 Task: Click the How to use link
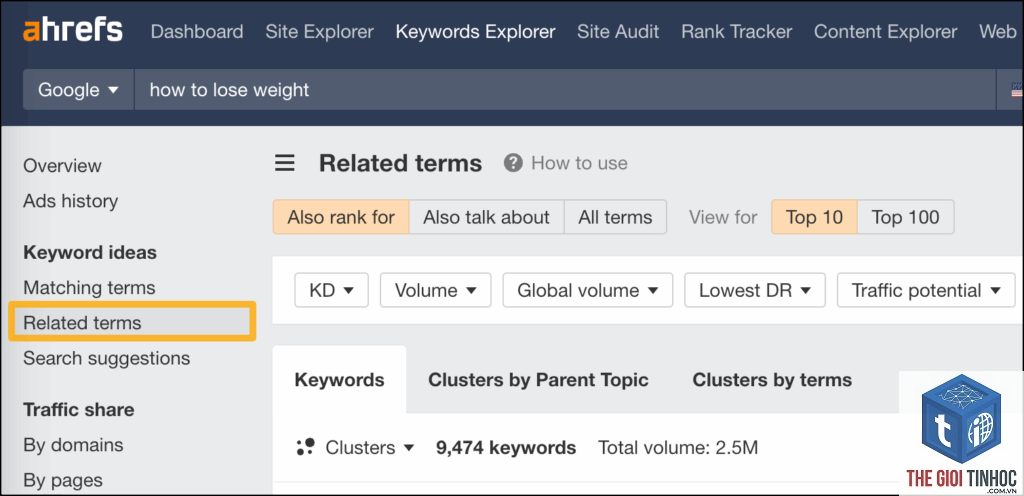579,163
